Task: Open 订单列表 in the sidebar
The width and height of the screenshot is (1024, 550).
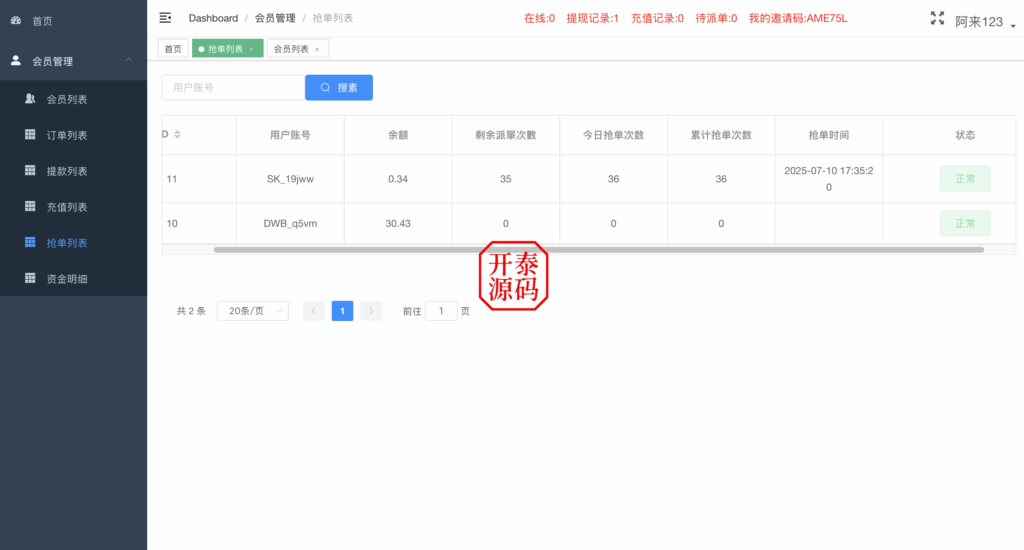Action: pyautogui.click(x=67, y=136)
